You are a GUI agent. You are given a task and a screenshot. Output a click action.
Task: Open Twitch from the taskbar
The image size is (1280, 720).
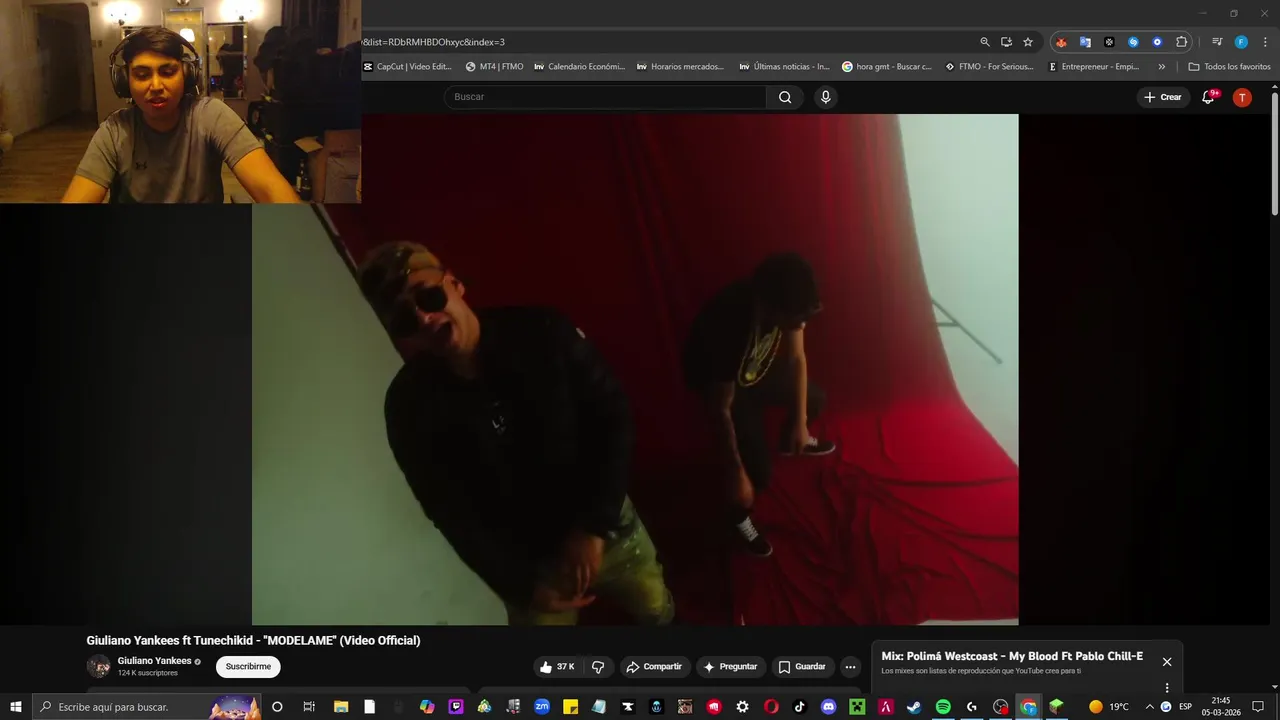pos(456,707)
